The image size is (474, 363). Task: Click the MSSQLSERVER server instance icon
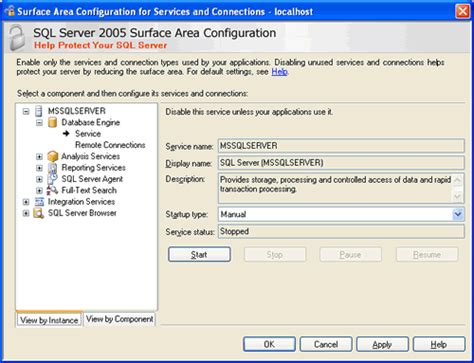(x=39, y=111)
